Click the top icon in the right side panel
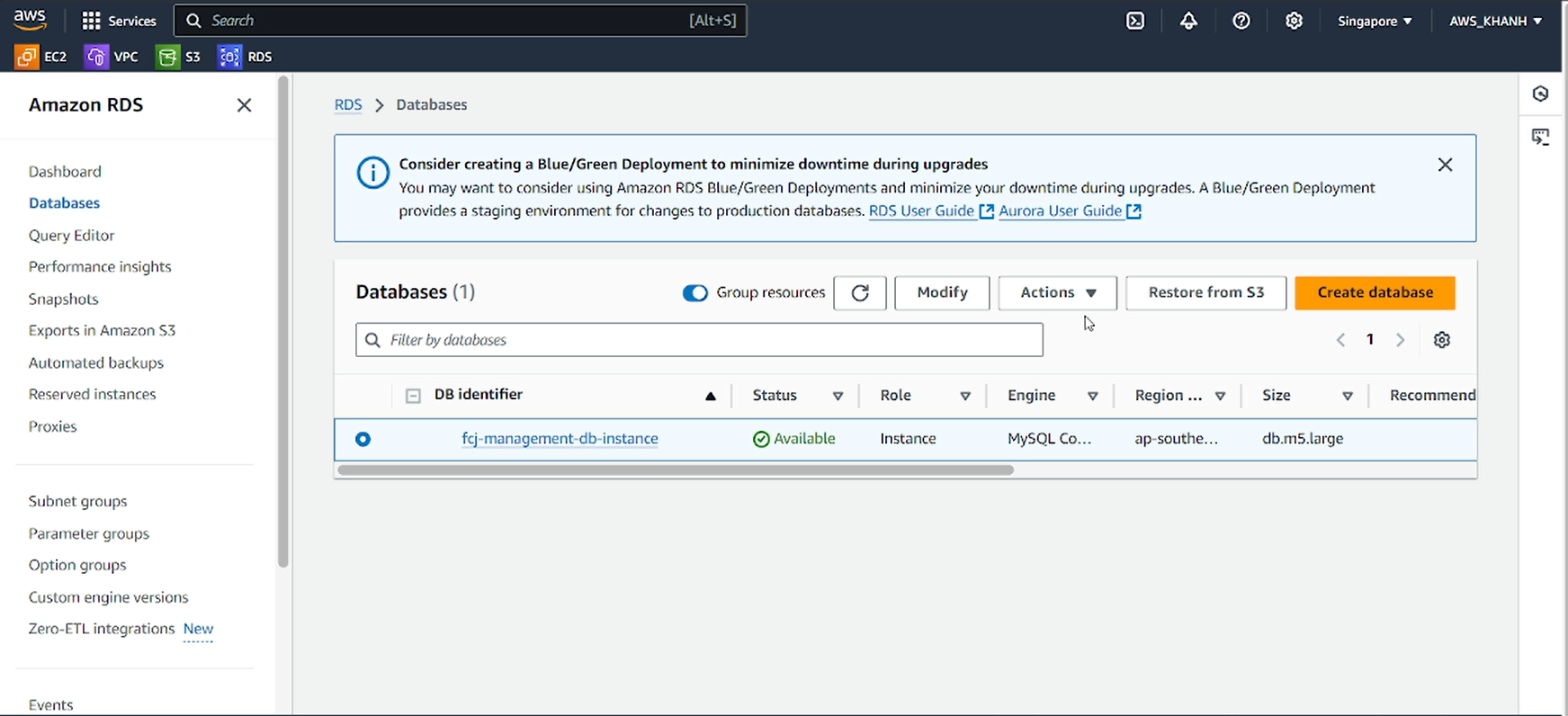The image size is (1568, 716). tap(1541, 94)
